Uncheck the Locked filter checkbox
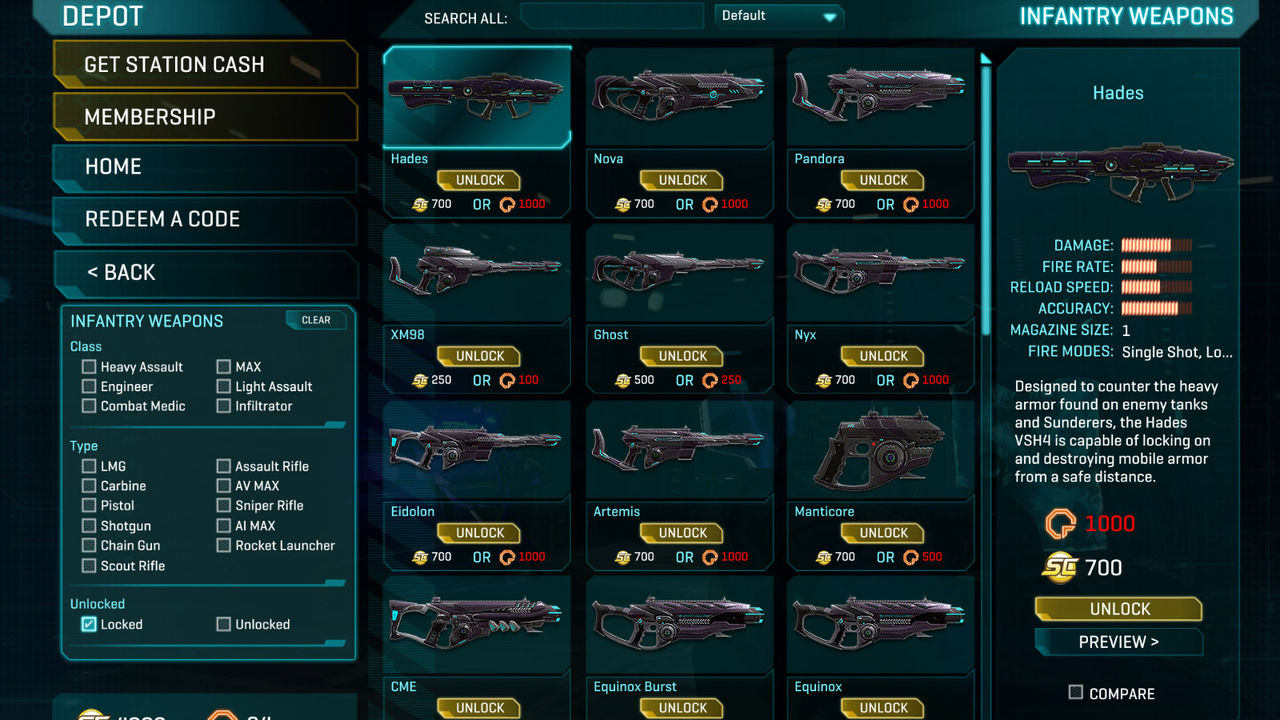Viewport: 1280px width, 720px height. (x=89, y=624)
